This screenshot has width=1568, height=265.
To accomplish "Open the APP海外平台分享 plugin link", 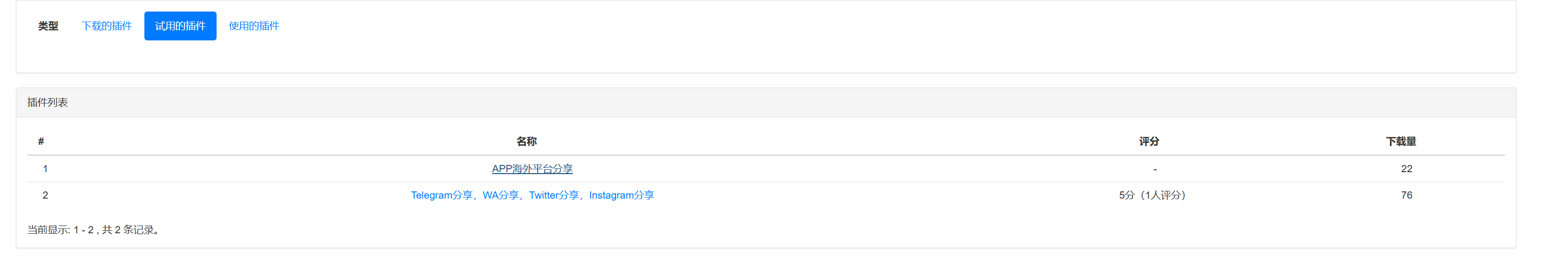I will click(x=532, y=169).
